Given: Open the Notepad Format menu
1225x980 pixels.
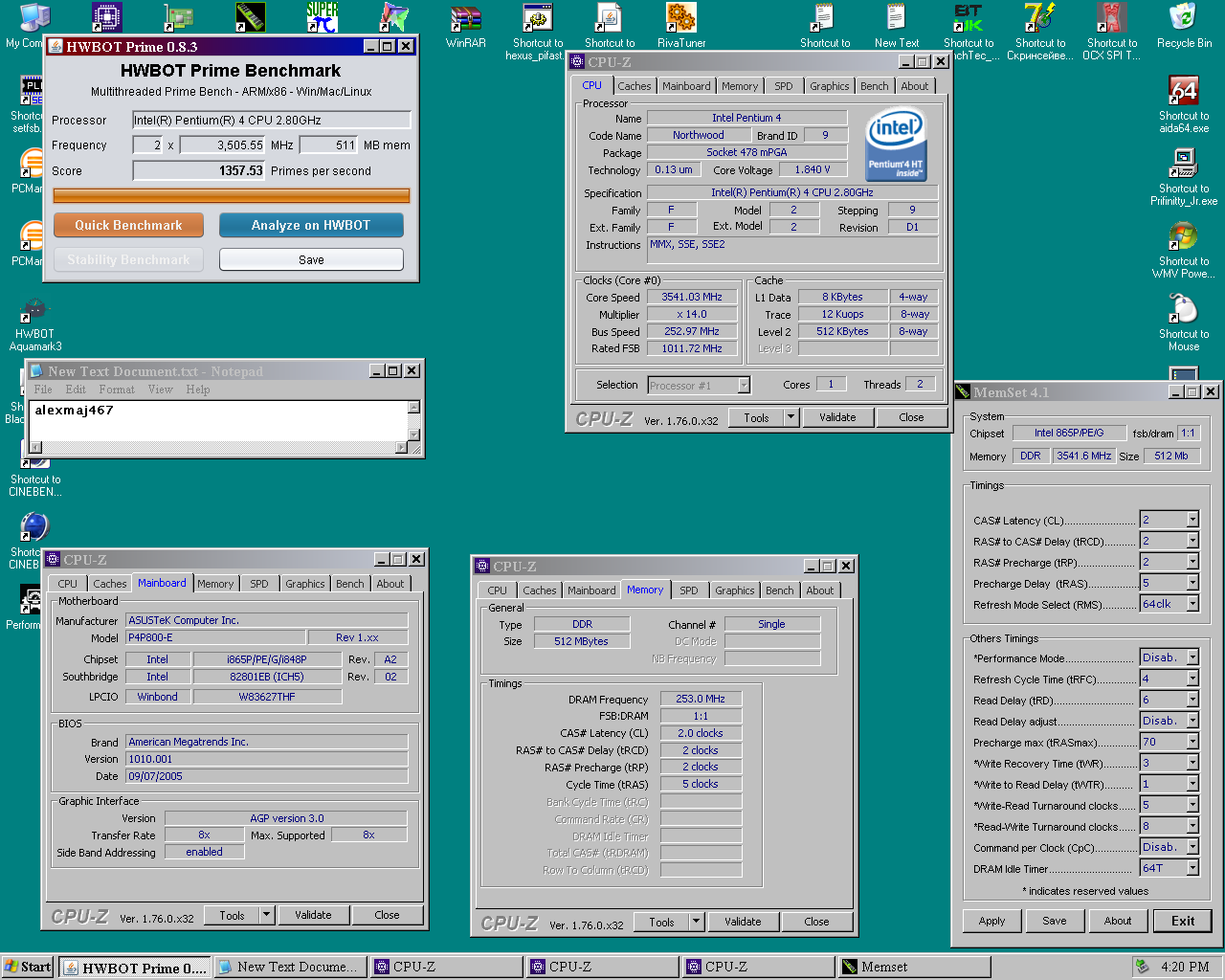Looking at the screenshot, I should 117,390.
